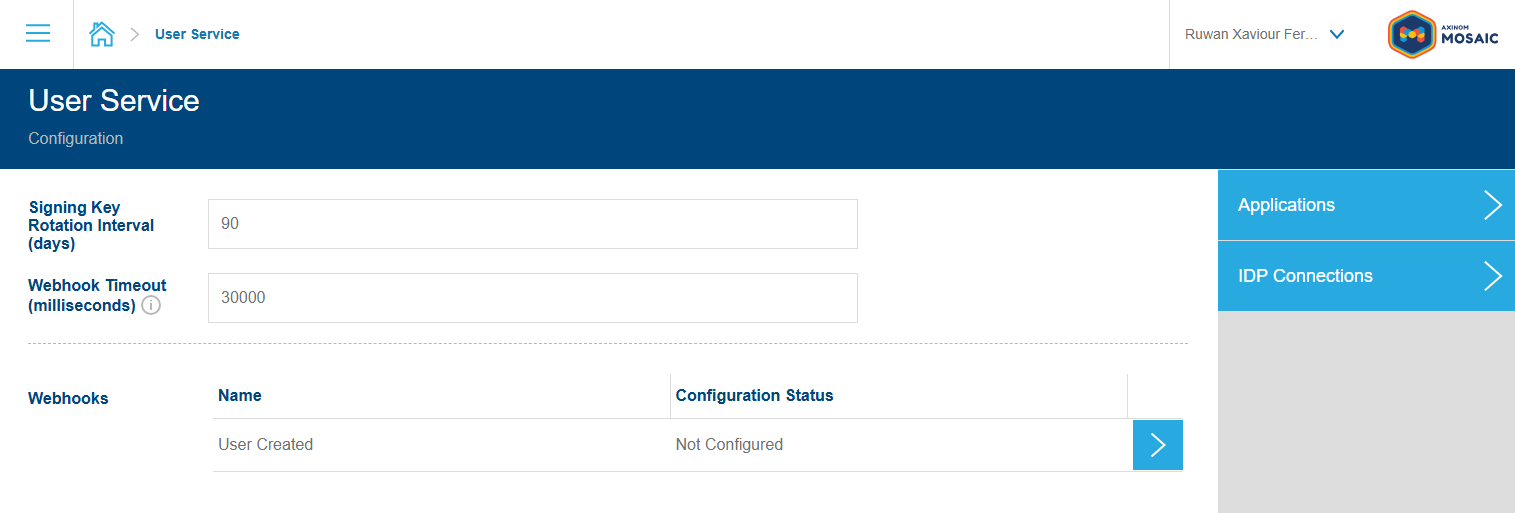Select the User Created webhook name
The image size is (1515, 513).
click(265, 445)
